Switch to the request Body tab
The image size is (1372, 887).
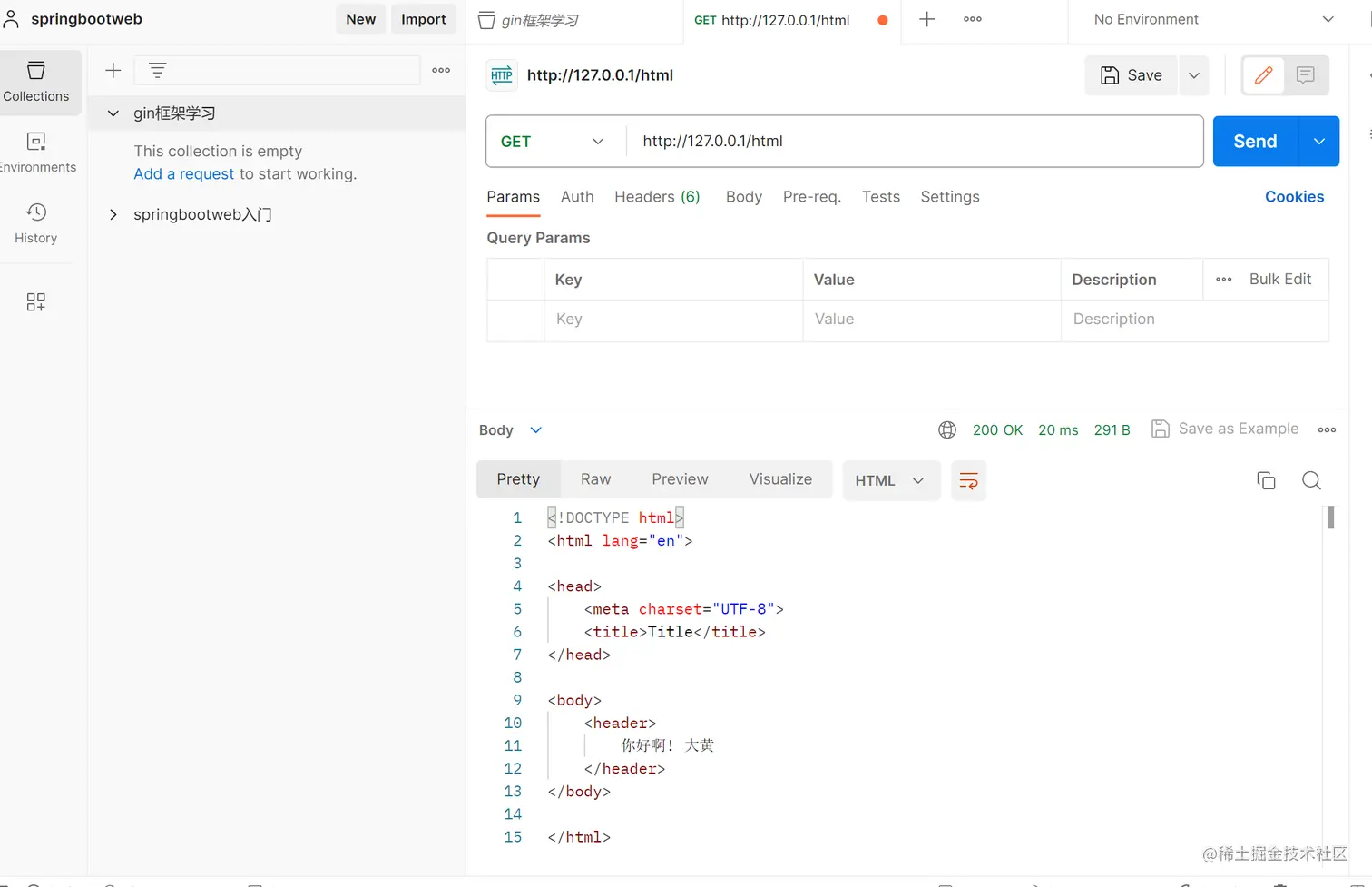[x=744, y=197]
